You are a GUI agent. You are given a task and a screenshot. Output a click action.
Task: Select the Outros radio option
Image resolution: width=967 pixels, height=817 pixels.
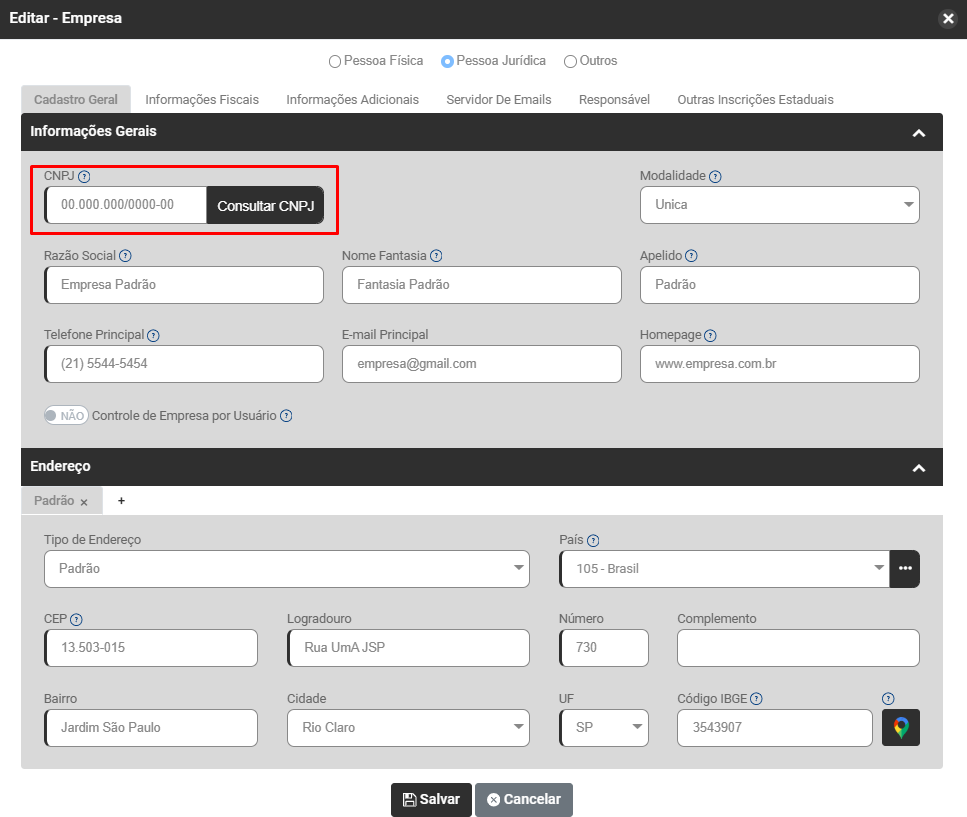(x=570, y=61)
